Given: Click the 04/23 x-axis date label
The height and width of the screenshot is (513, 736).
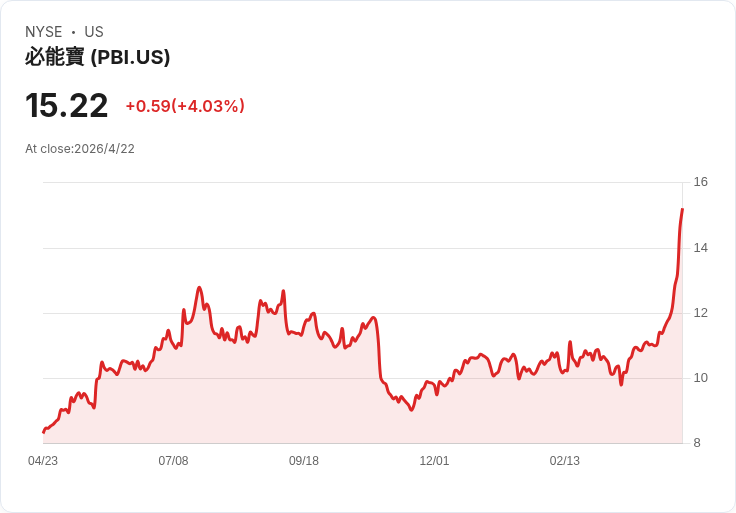Looking at the screenshot, I should (43, 461).
